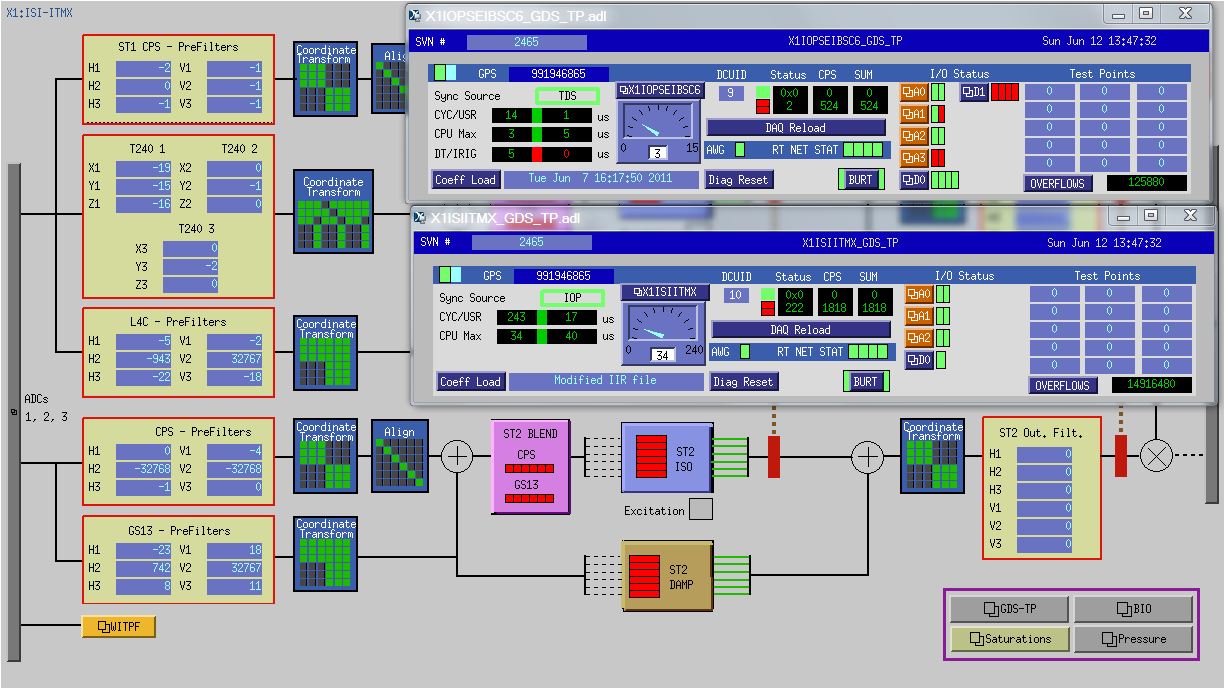Click overflow count 125880
Viewport: 1225px width, 689px height.
(x=1147, y=183)
